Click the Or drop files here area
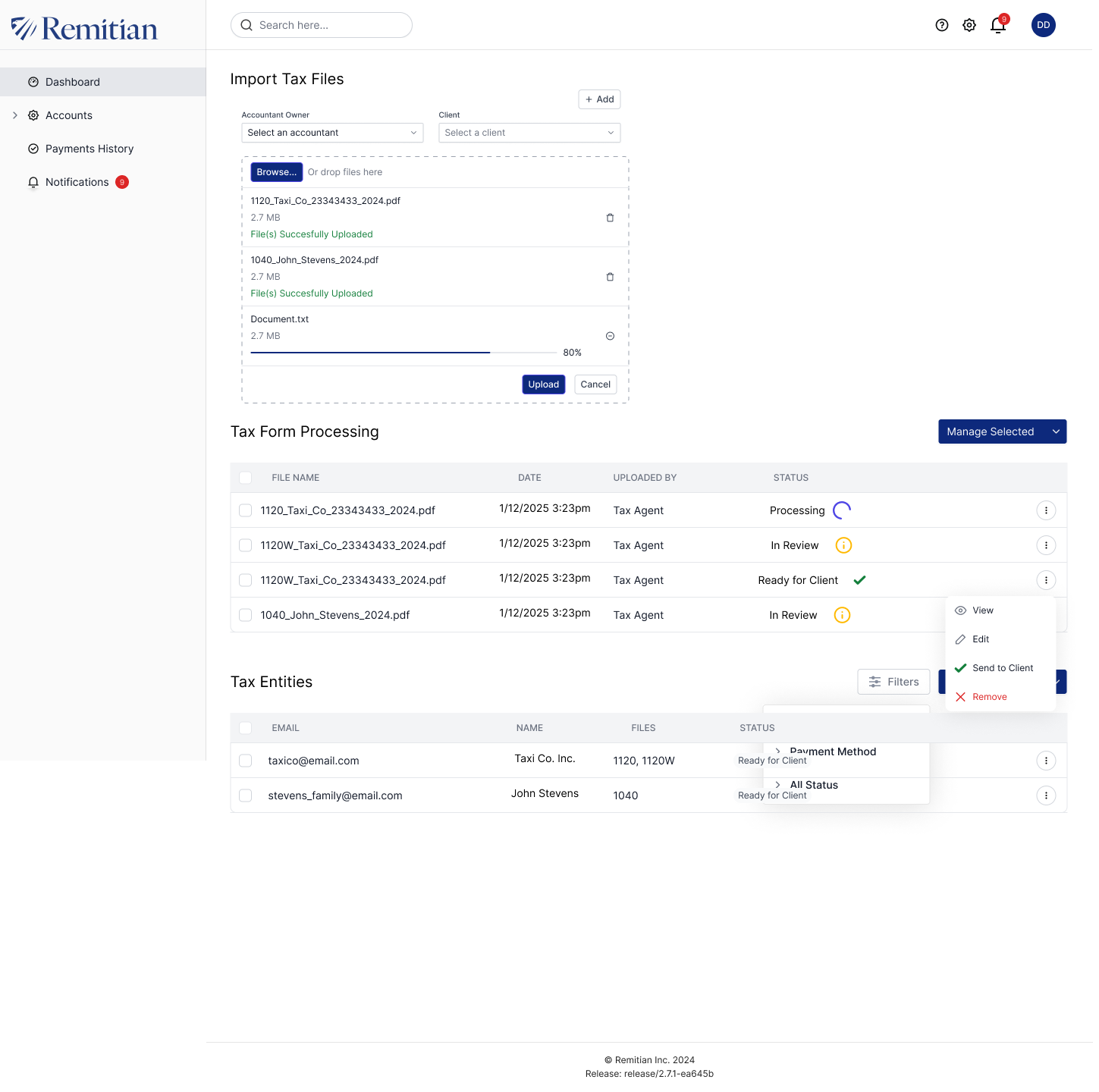The width and height of the screenshot is (1099, 1092). tap(345, 172)
